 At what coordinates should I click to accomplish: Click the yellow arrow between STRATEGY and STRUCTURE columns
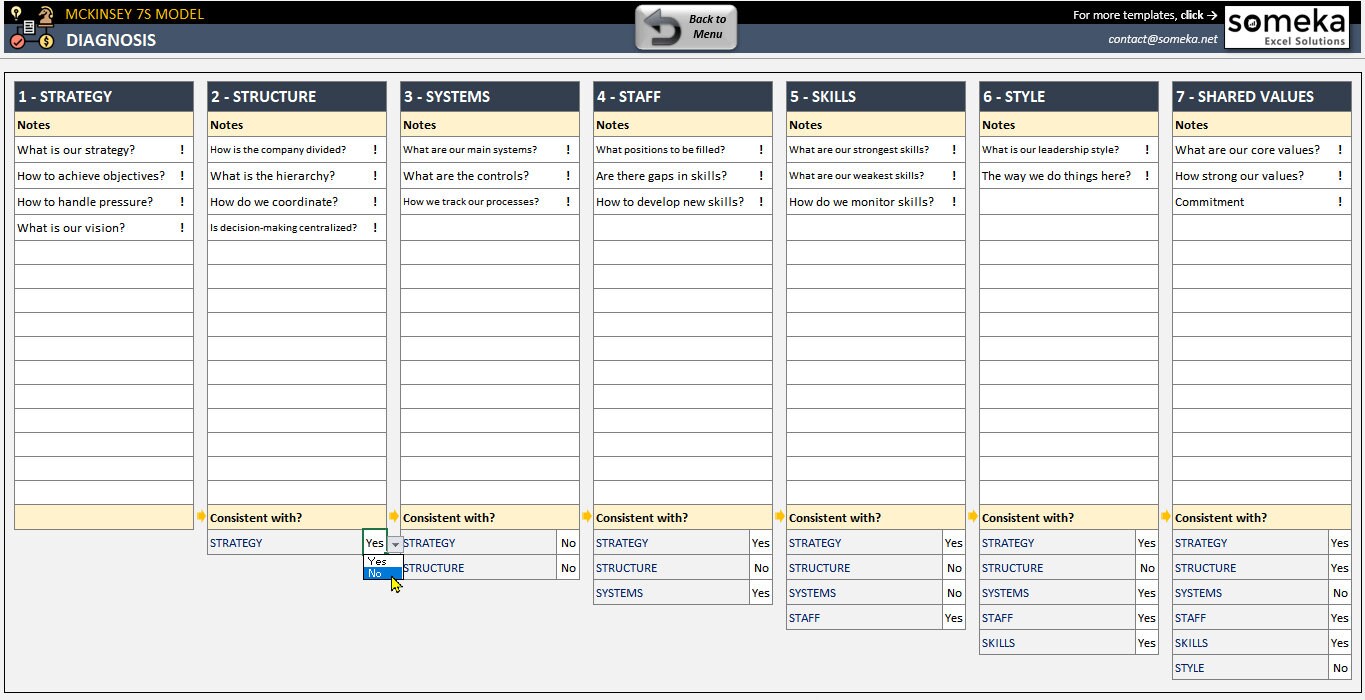point(199,517)
